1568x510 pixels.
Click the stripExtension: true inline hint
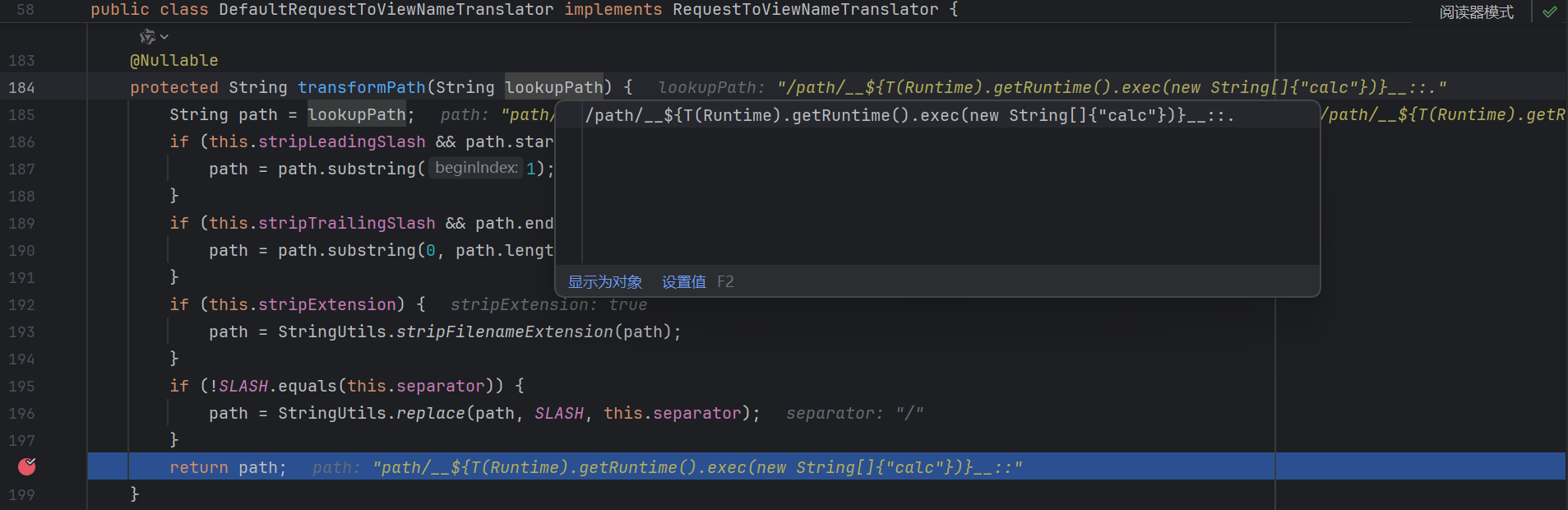(548, 304)
